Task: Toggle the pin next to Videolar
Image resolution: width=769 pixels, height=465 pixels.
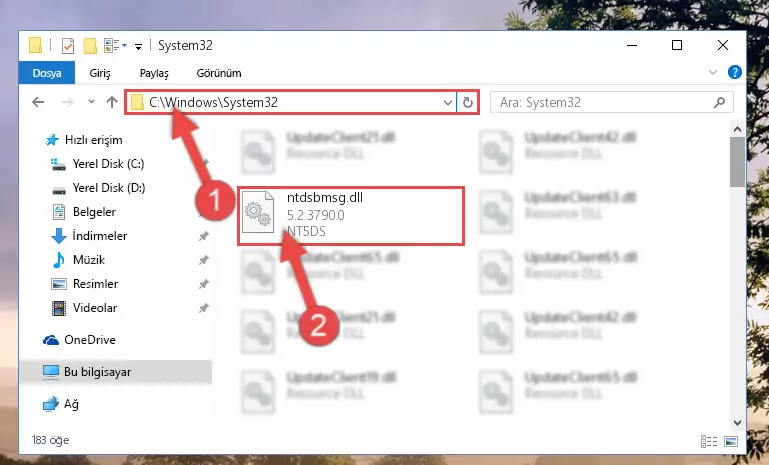Action: (x=203, y=308)
